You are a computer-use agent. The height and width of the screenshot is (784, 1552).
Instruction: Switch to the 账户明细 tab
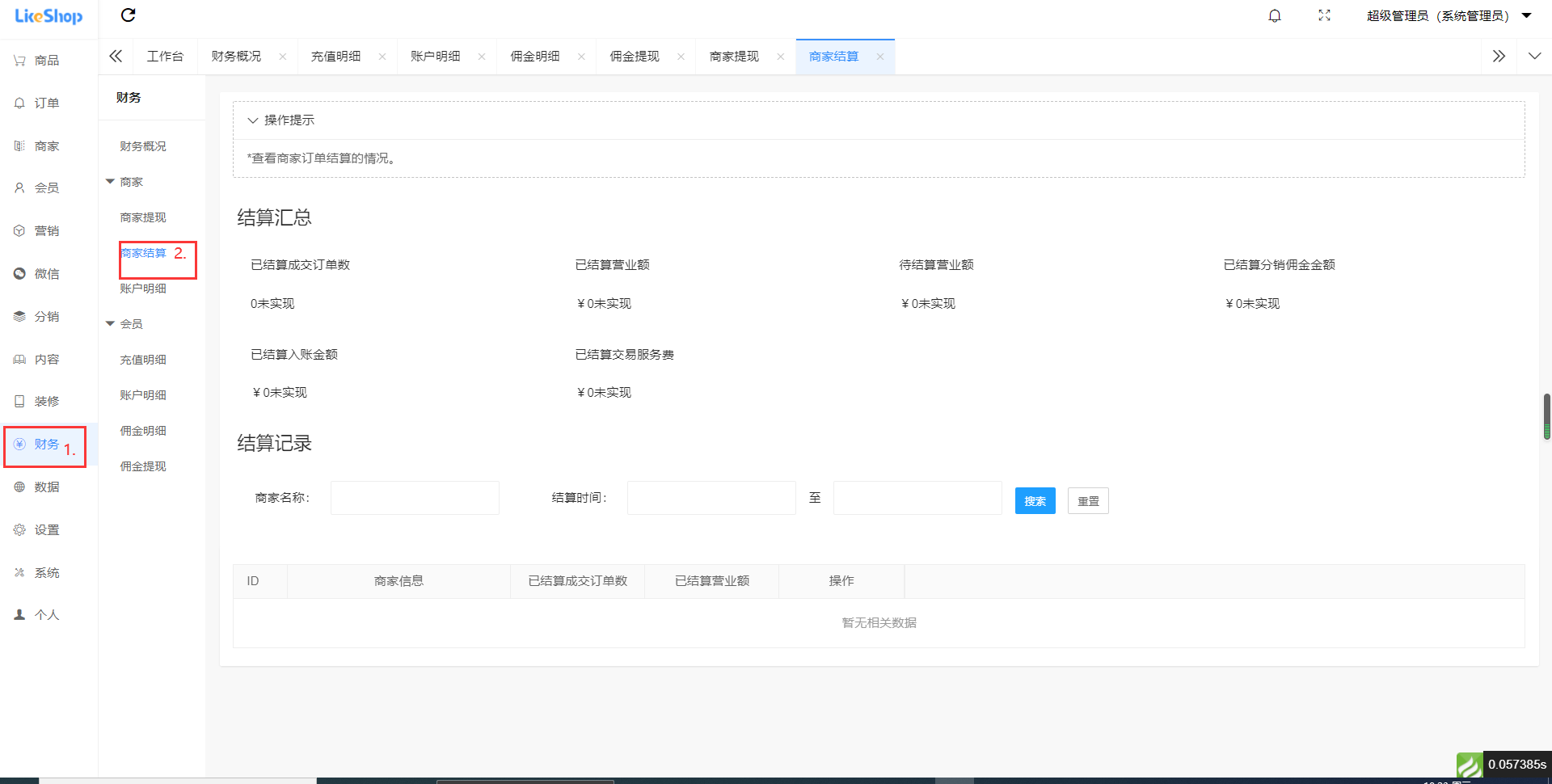coord(435,57)
